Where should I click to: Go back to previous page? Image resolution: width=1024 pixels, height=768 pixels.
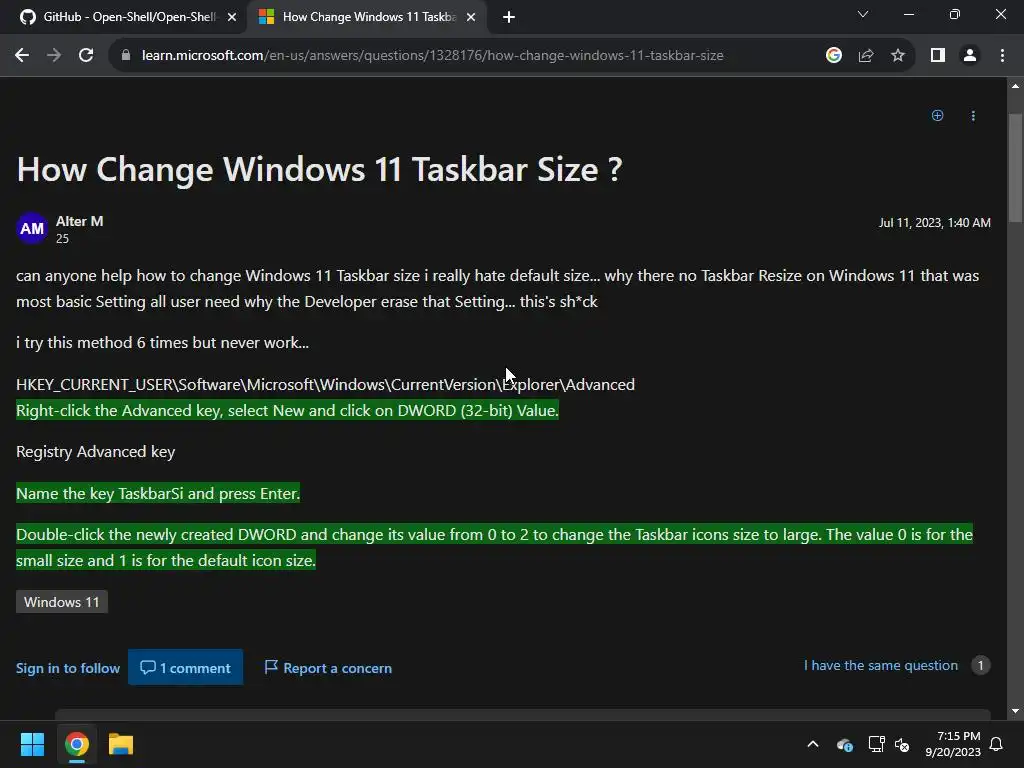tap(22, 56)
